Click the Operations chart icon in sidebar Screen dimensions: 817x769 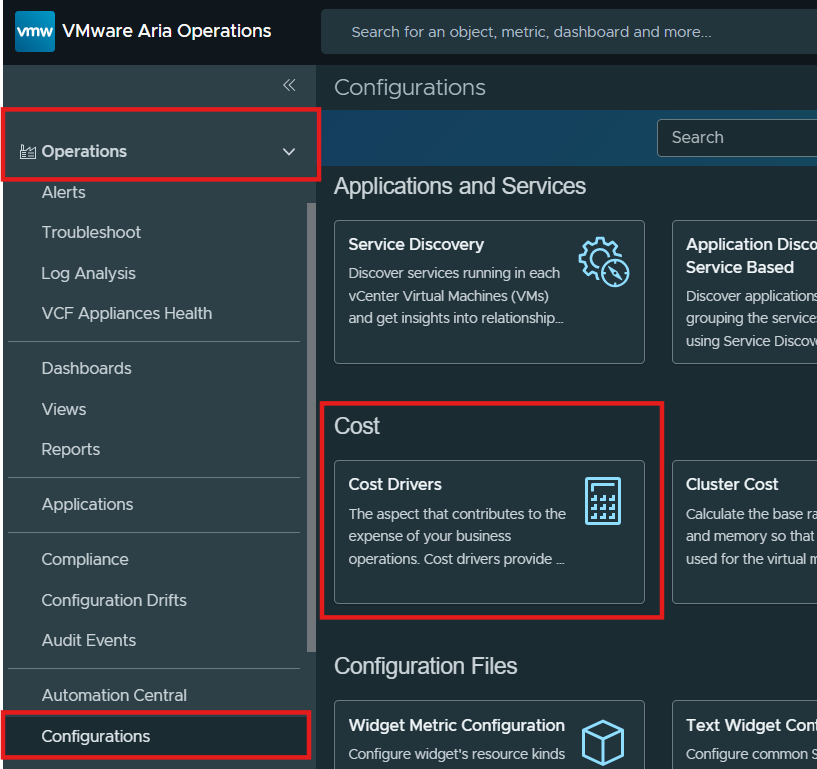click(28, 152)
